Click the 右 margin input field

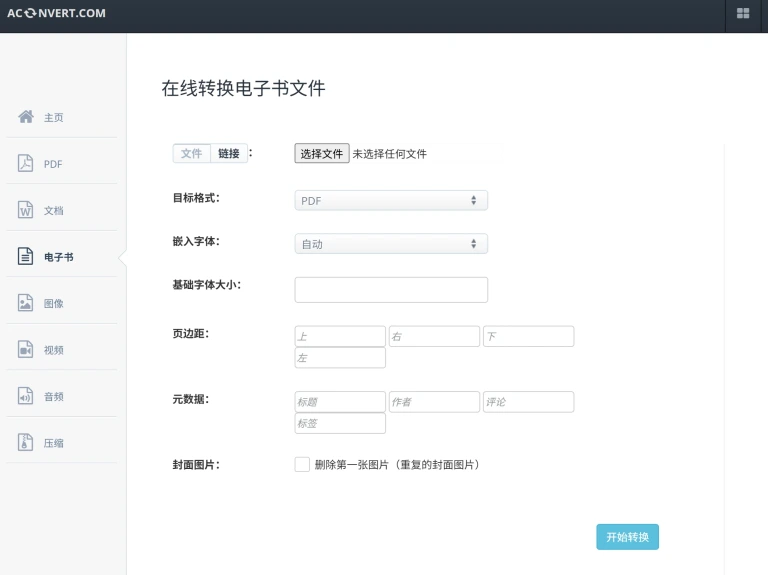tap(434, 336)
